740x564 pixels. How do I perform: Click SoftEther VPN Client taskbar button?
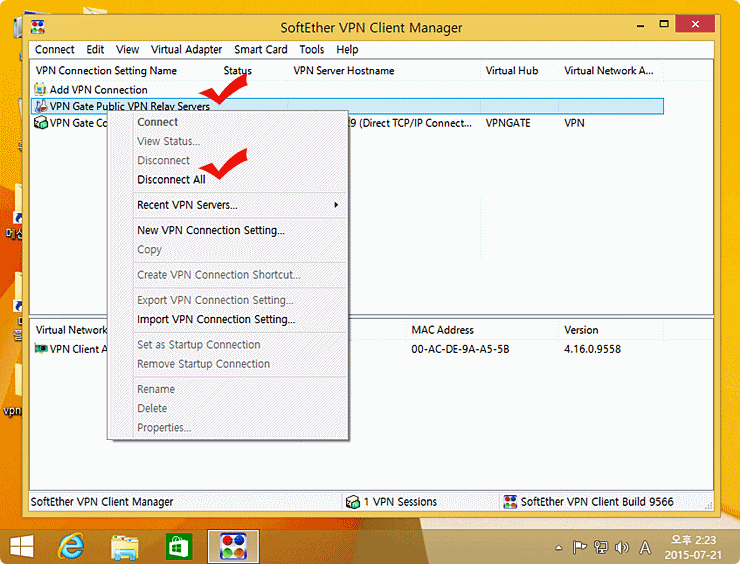(x=233, y=547)
